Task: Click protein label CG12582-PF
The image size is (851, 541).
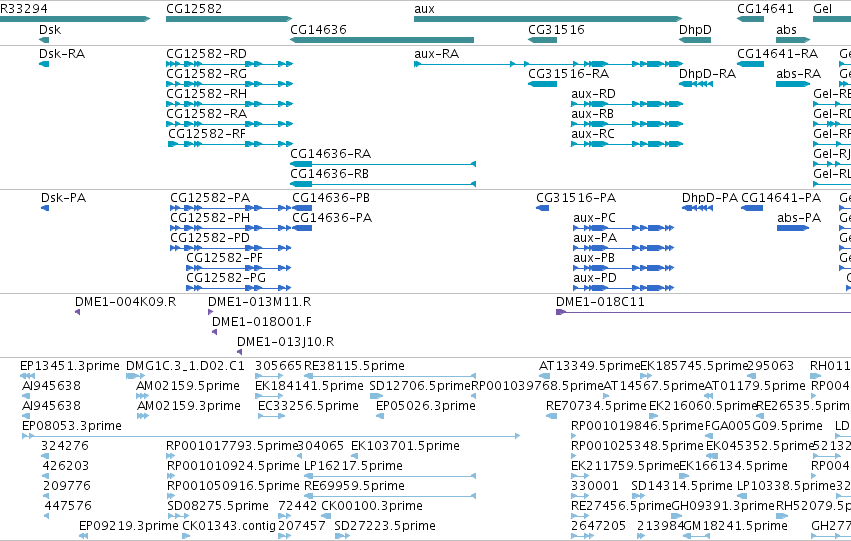Action: [224, 258]
